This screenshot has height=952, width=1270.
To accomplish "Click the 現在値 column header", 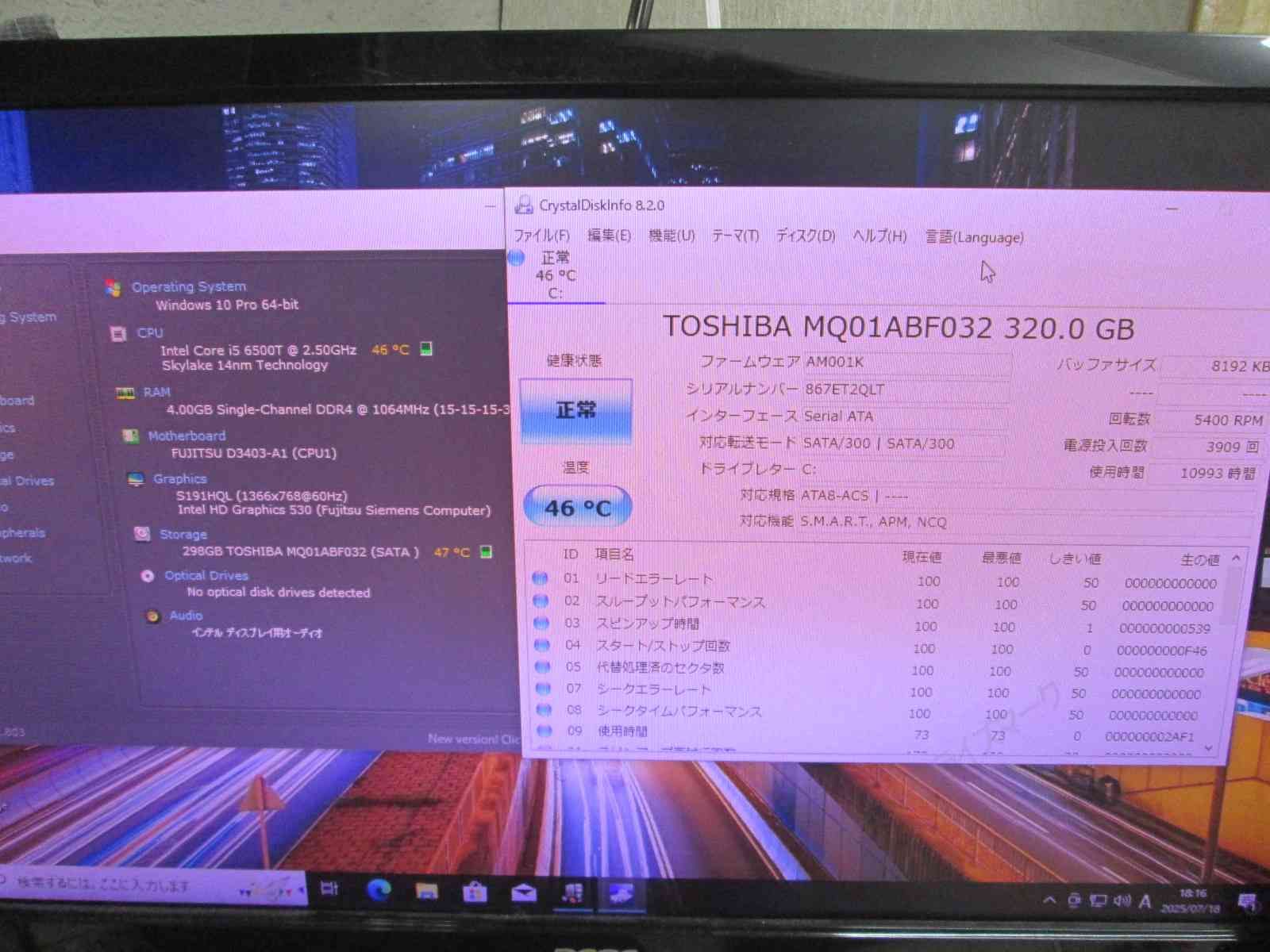I will (x=922, y=557).
